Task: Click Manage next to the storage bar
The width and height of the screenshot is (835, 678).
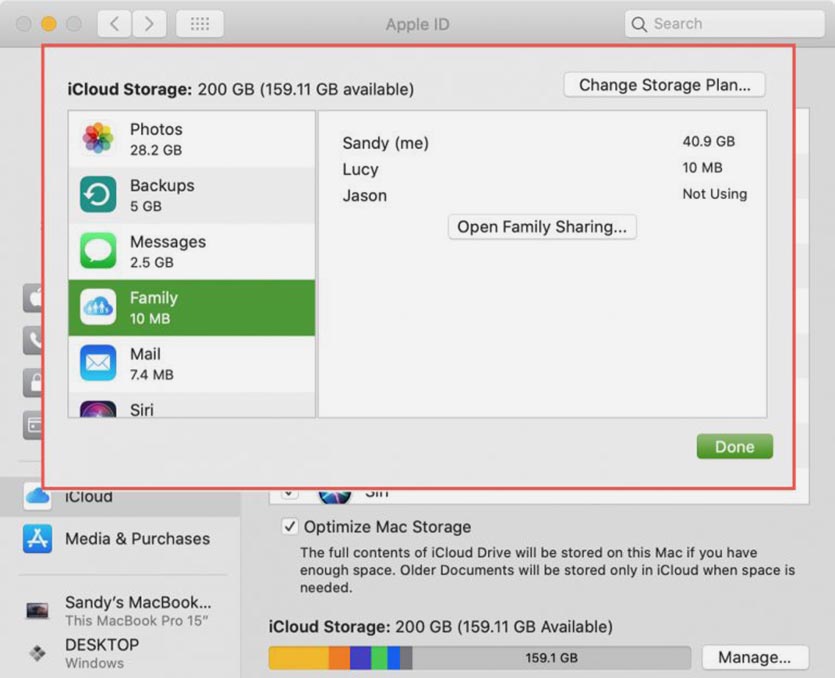Action: point(755,657)
